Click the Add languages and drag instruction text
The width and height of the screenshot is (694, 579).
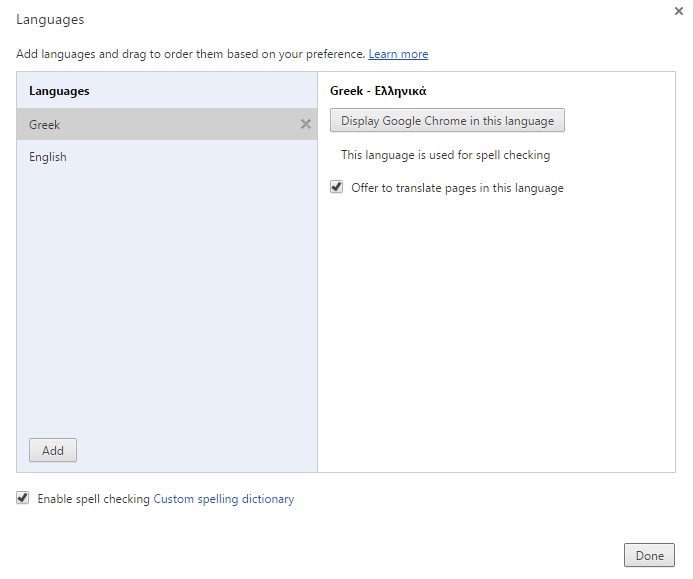[190, 54]
